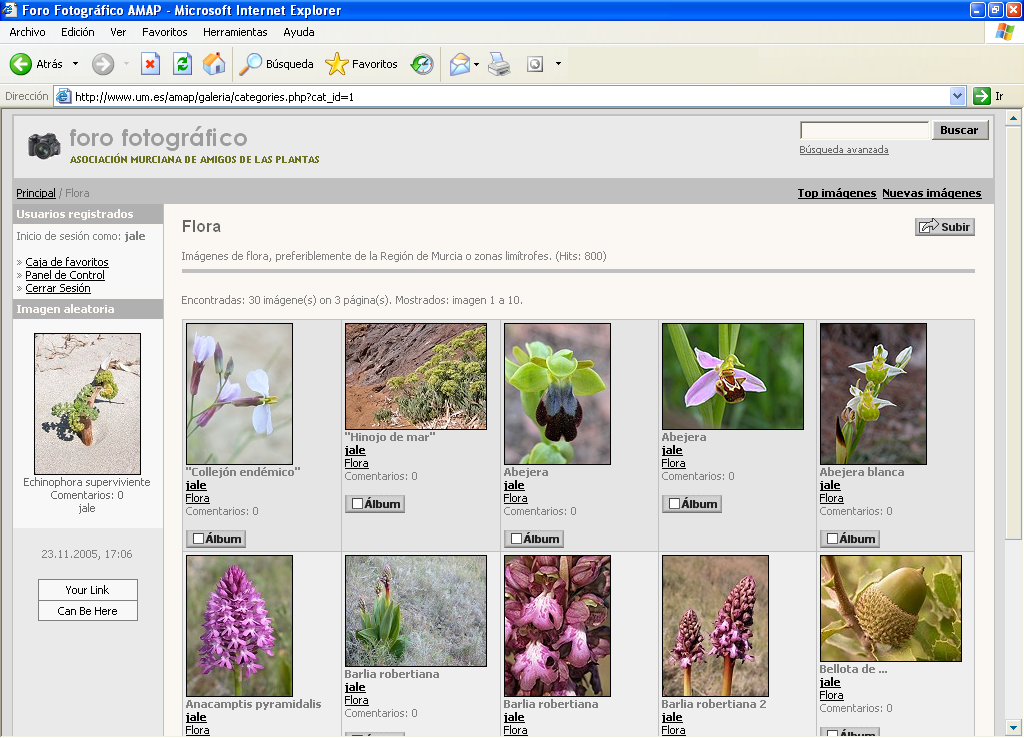Click the Windows flag logo
Viewport: 1024px width, 738px height.
(x=1004, y=32)
